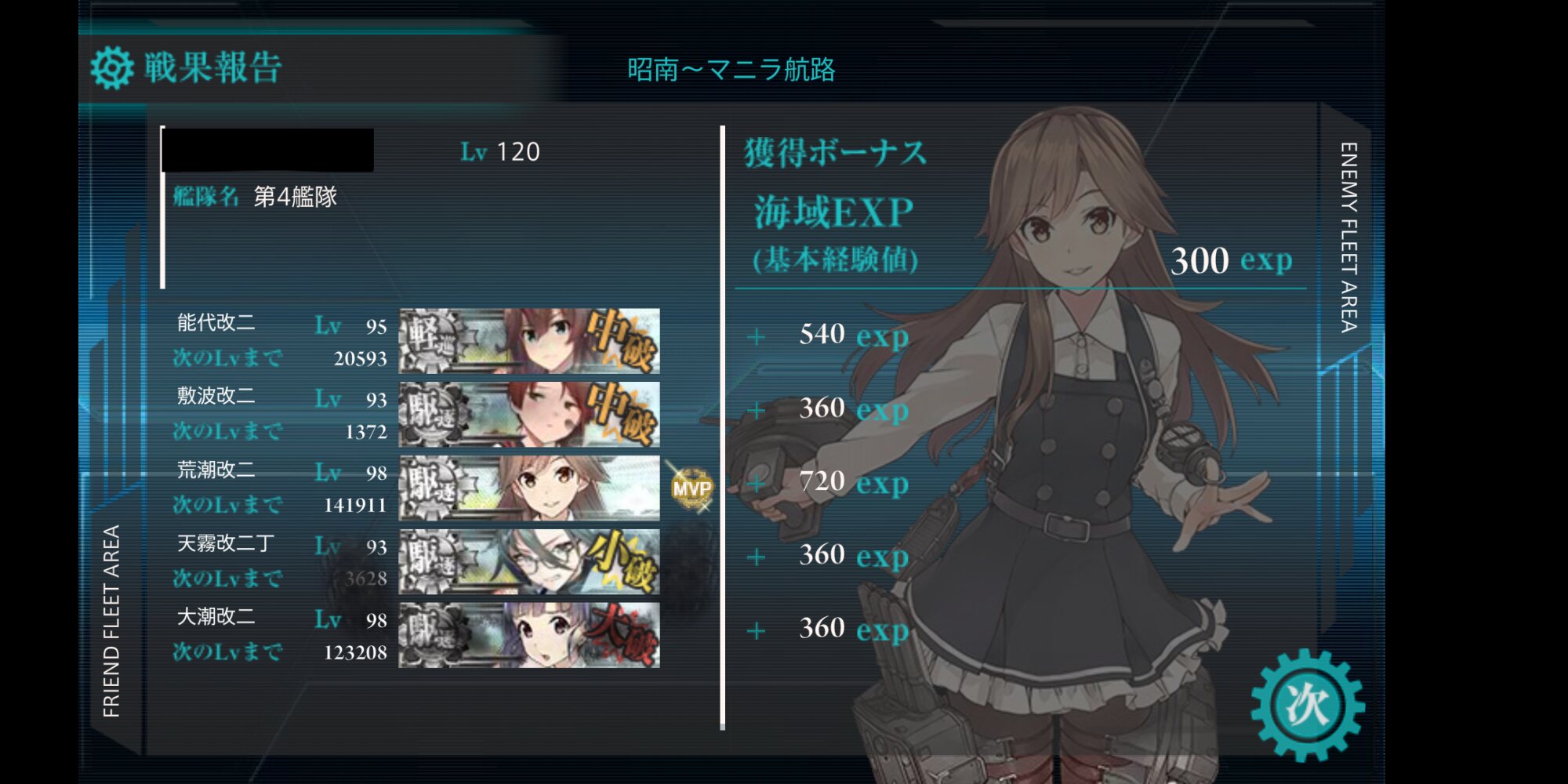The image size is (1568, 784).
Task: Click the FRIEND FLEET AREA tab
Action: [x=112, y=621]
